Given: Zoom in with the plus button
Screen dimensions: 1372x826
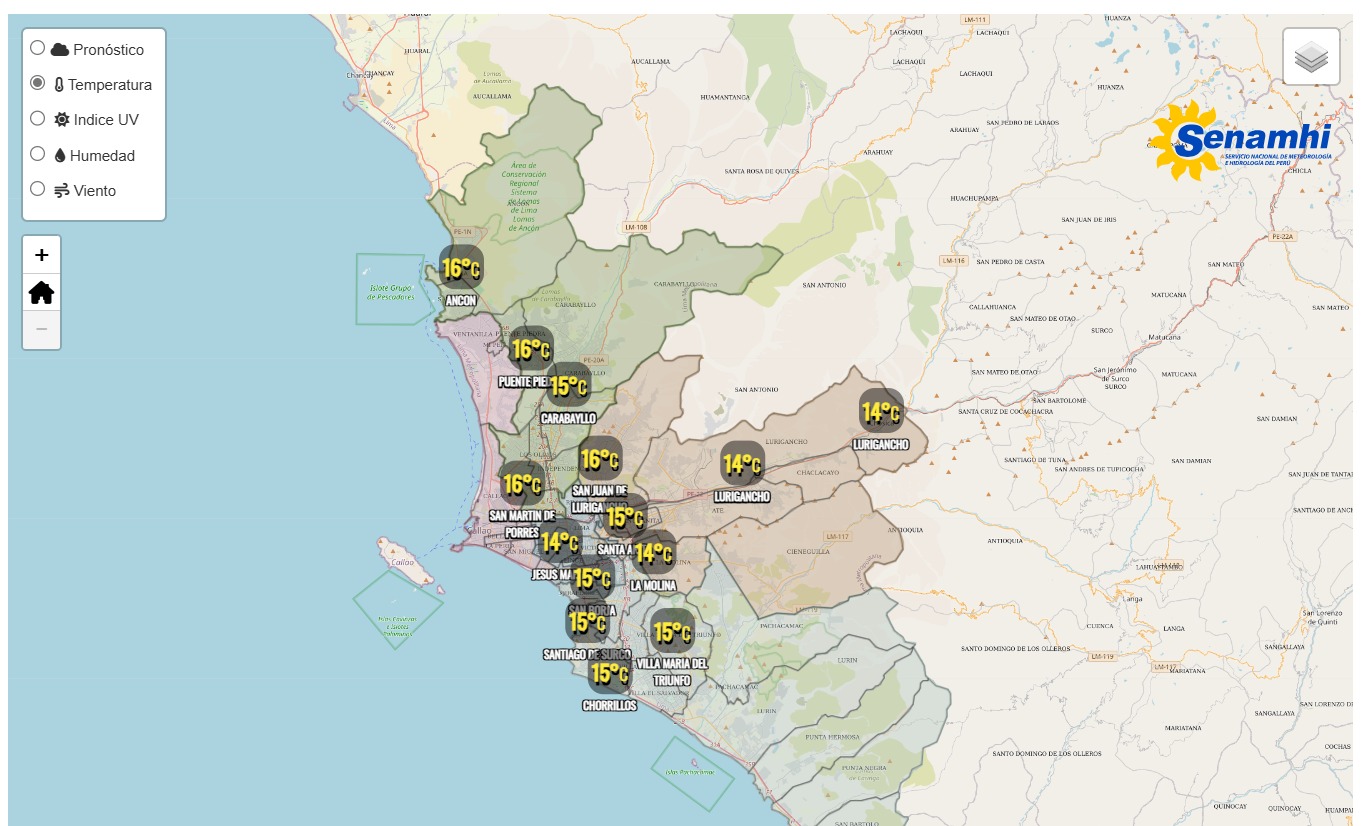Looking at the screenshot, I should pos(41,255).
